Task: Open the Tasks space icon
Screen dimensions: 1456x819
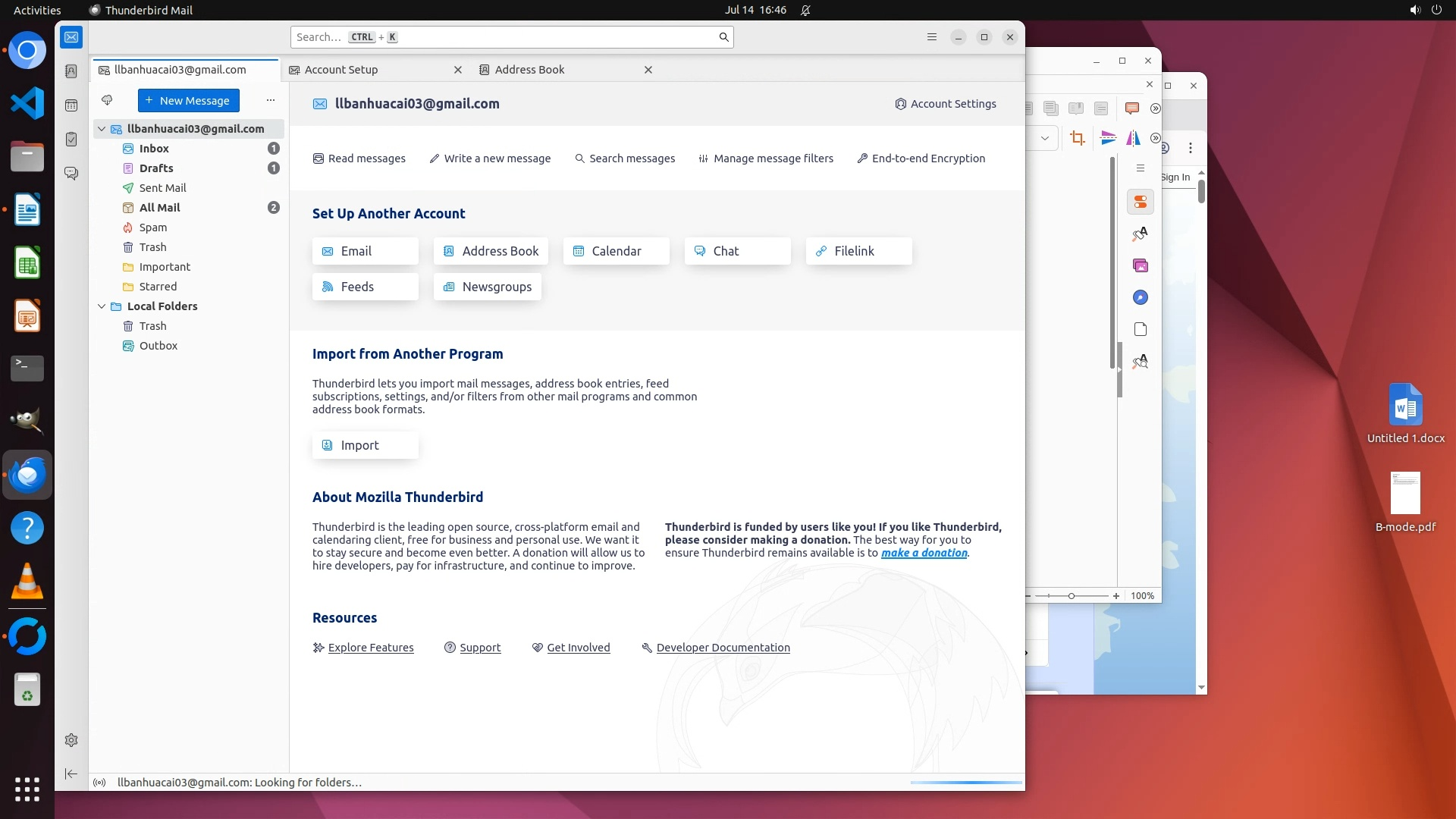Action: [71, 140]
